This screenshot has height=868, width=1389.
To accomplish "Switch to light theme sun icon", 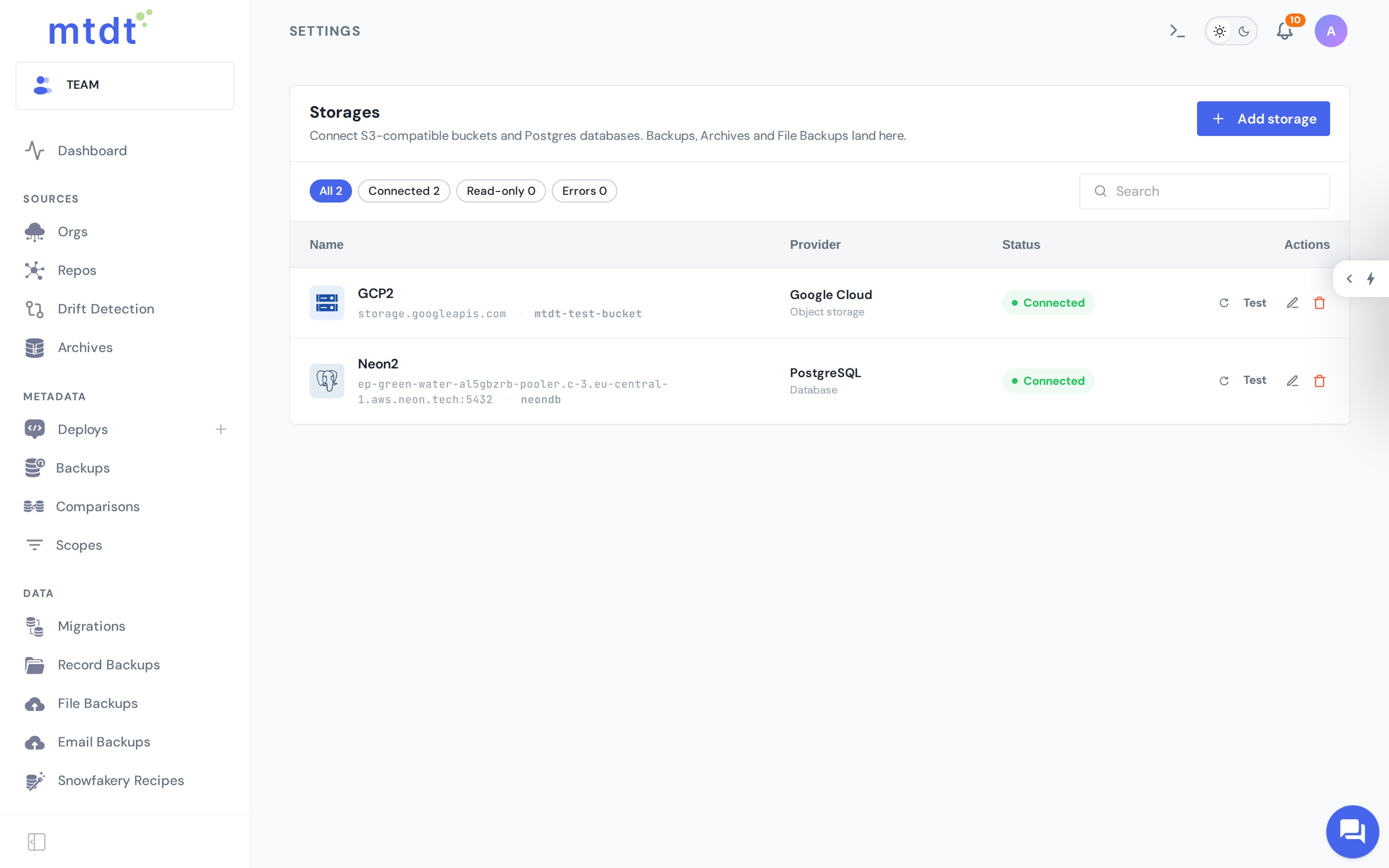I will (x=1220, y=31).
